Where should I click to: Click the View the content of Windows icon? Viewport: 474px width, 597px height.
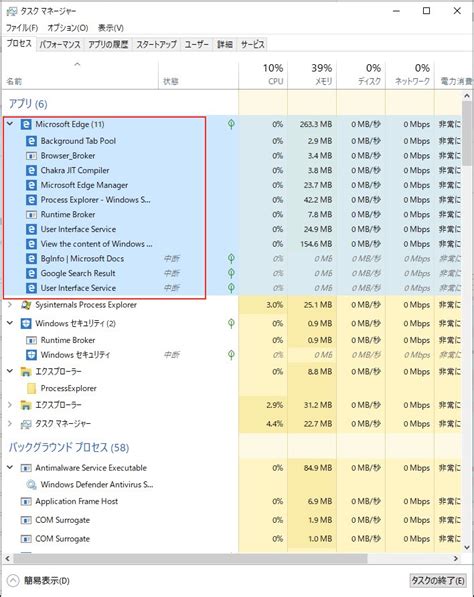[31, 244]
